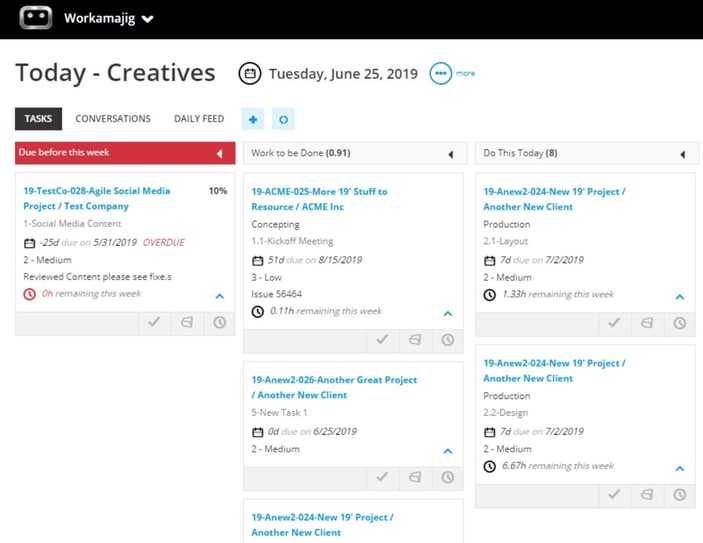The height and width of the screenshot is (543, 703).
Task: Click the blue refresh button
Action: click(x=283, y=119)
